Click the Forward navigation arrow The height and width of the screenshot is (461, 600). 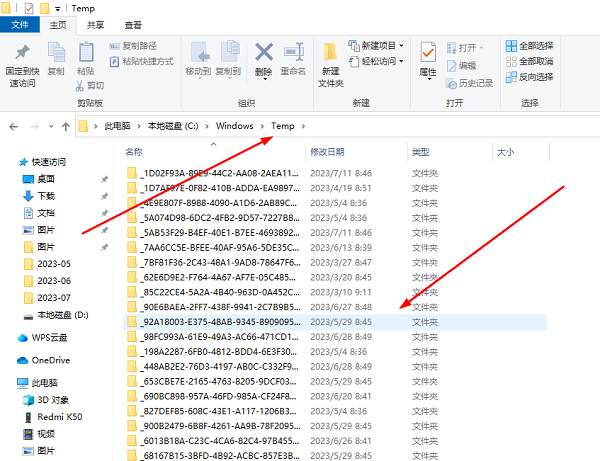(34, 127)
